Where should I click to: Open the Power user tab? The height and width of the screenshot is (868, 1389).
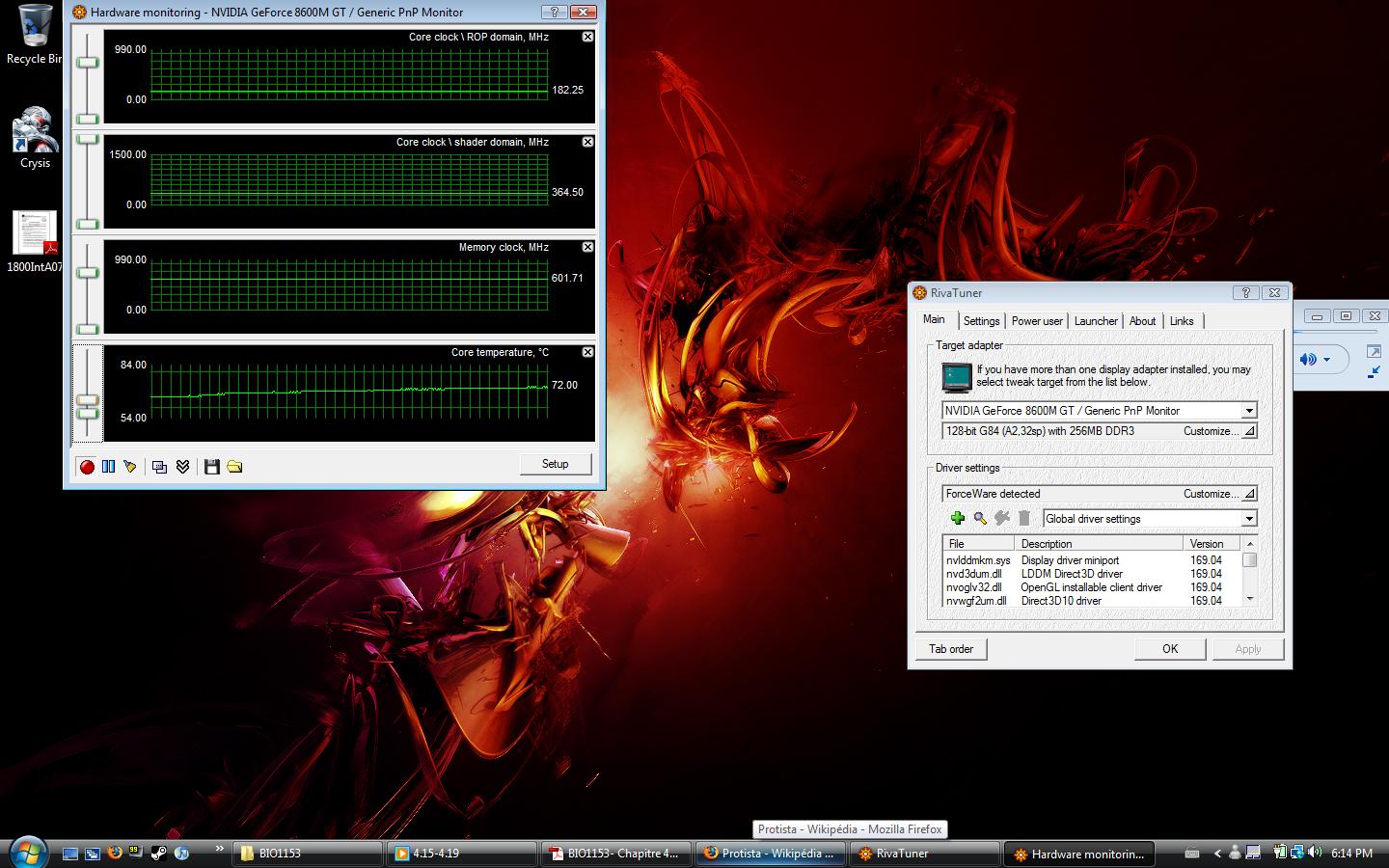coord(1037,321)
